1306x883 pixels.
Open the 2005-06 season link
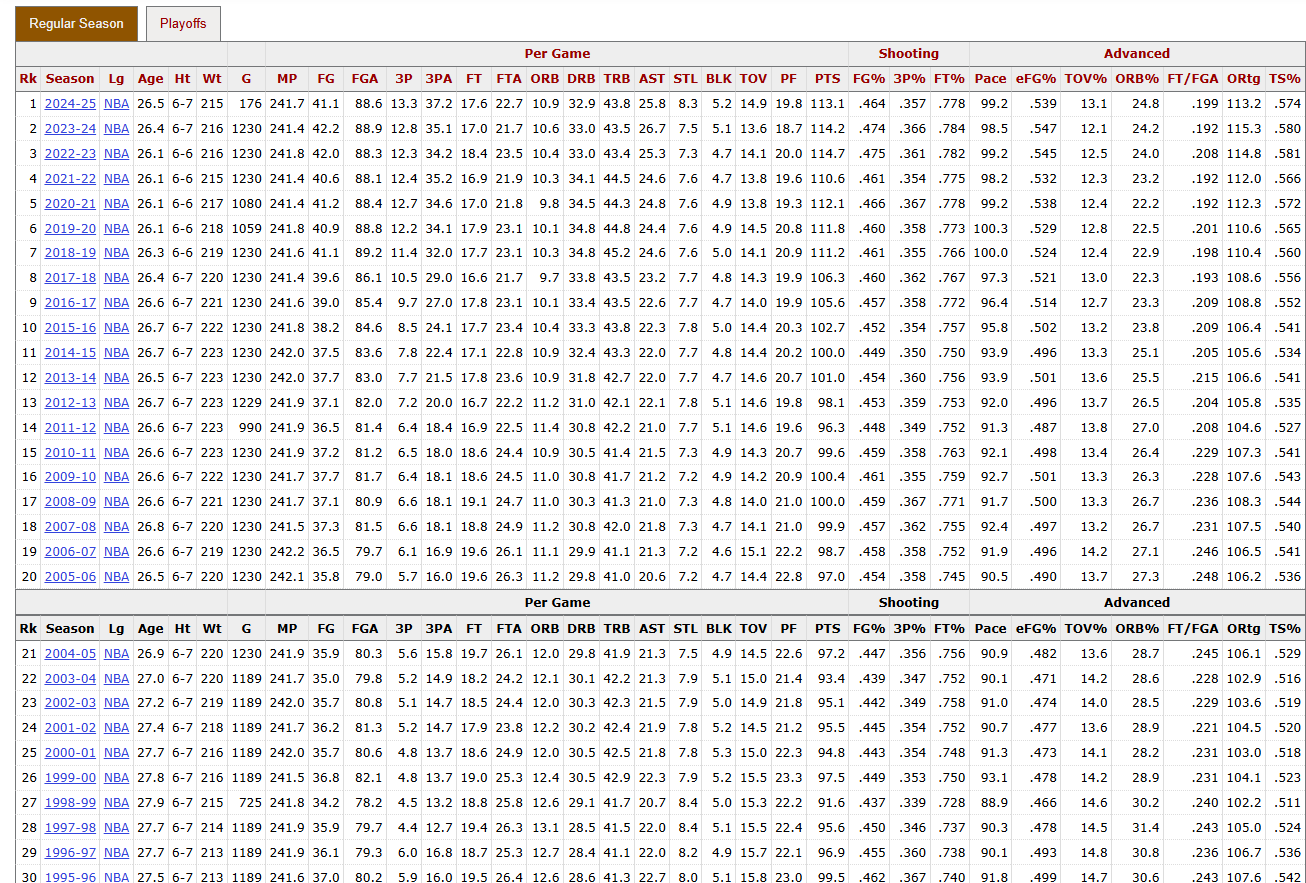[70, 577]
